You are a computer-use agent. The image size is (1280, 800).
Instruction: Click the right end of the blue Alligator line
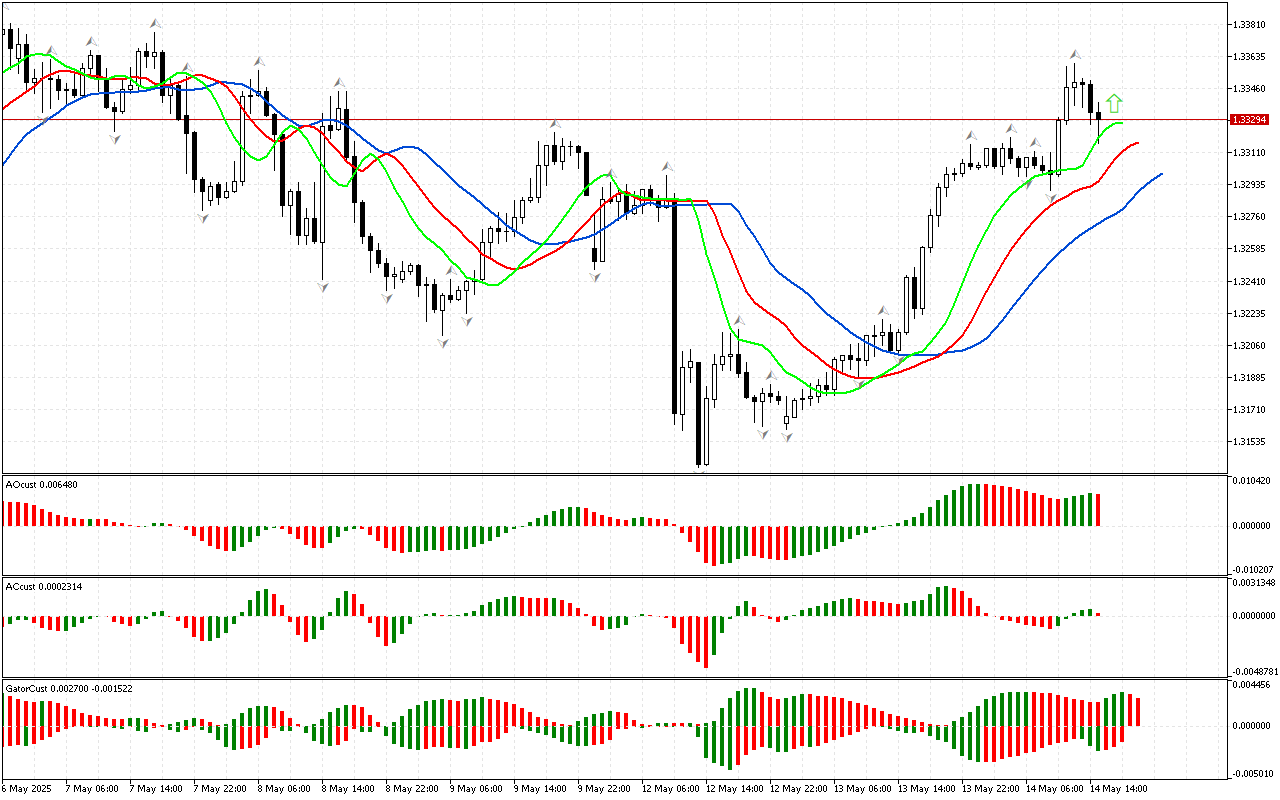[x=1160, y=174]
